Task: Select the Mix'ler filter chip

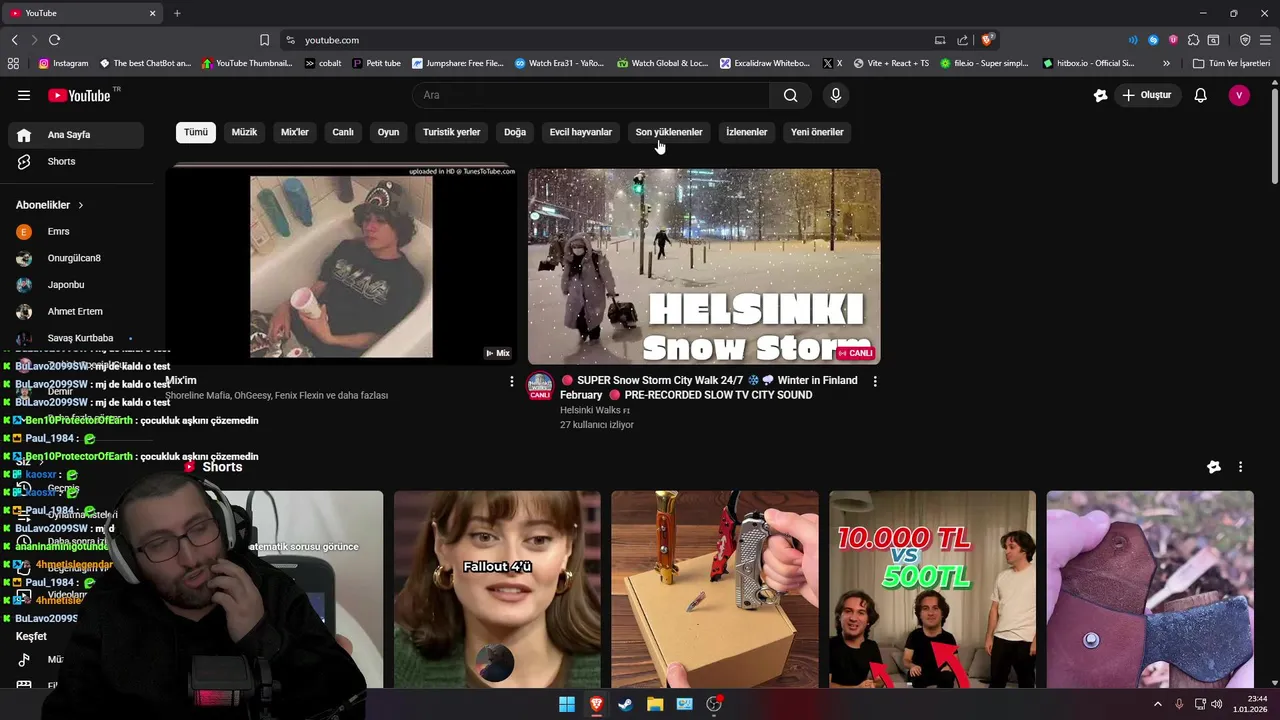Action: click(x=295, y=132)
